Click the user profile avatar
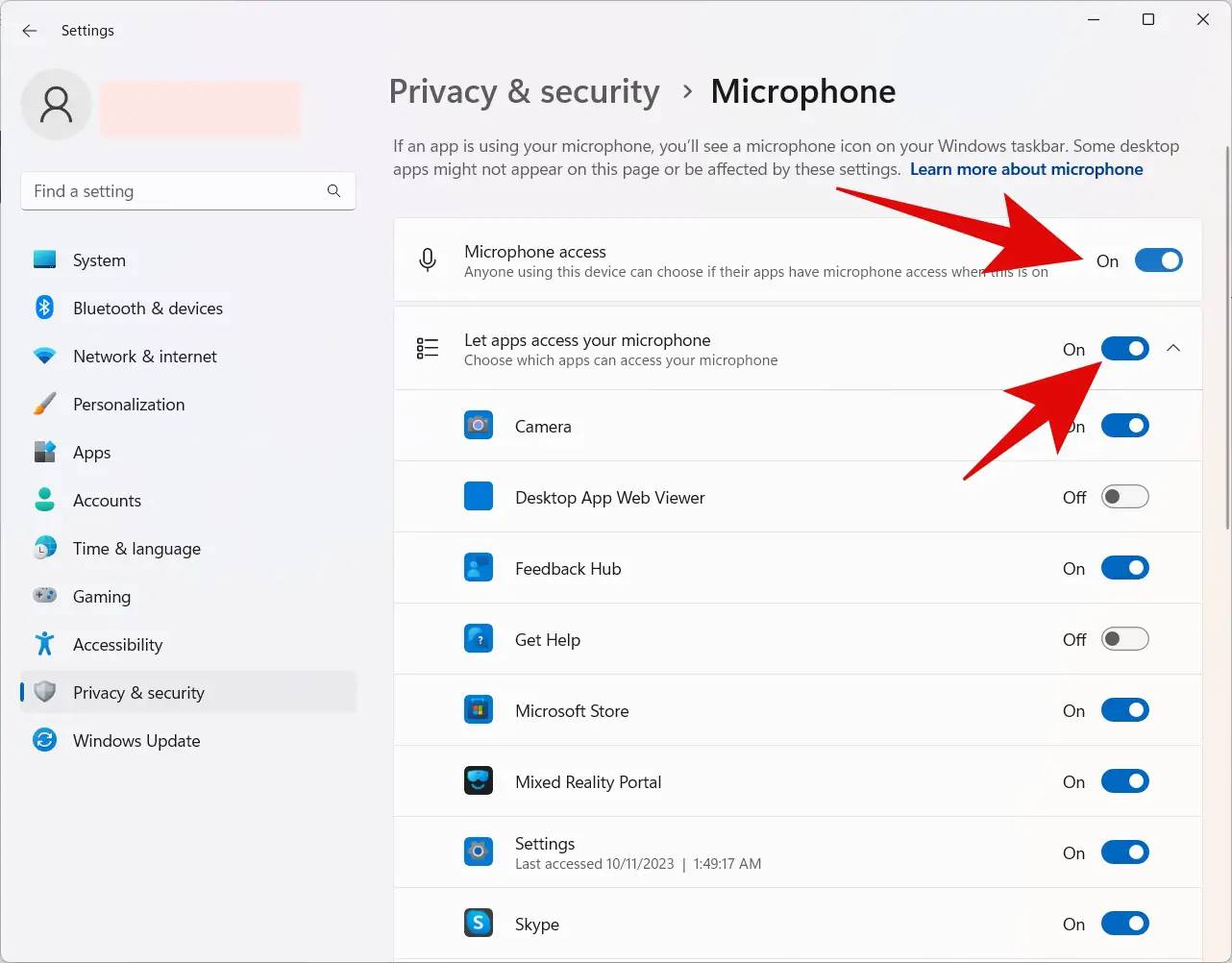This screenshot has width=1232, height=963. (x=57, y=105)
